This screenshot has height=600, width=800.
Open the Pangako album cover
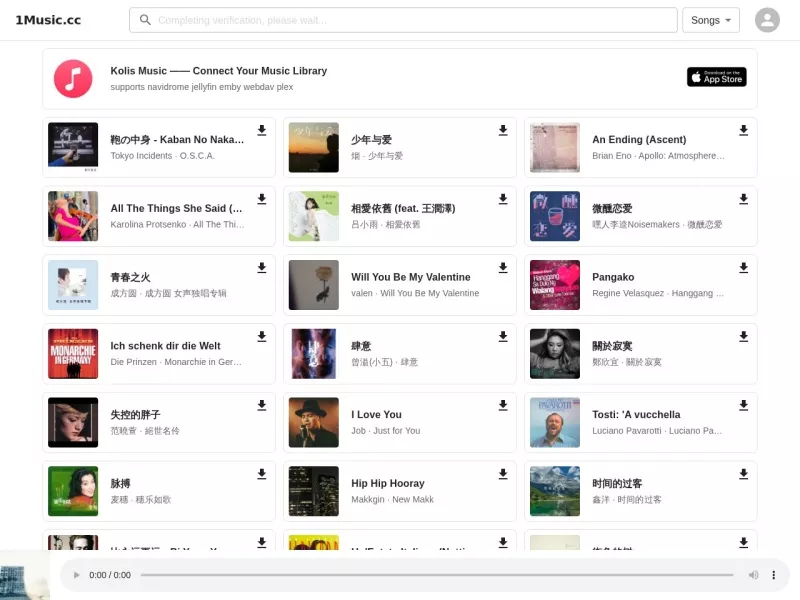coord(555,285)
